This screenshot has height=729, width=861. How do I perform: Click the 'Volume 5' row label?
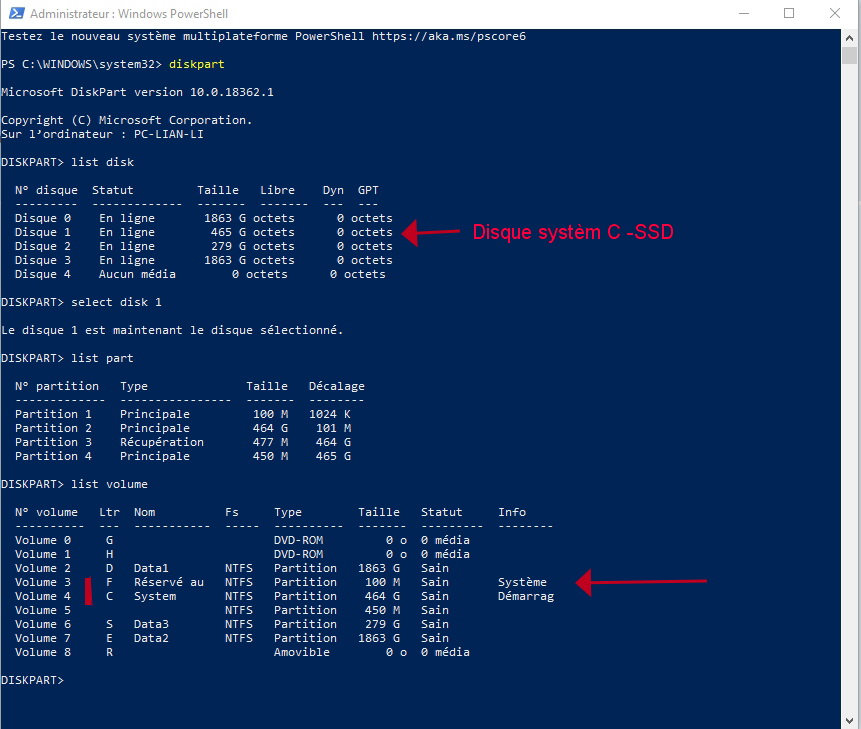43,610
